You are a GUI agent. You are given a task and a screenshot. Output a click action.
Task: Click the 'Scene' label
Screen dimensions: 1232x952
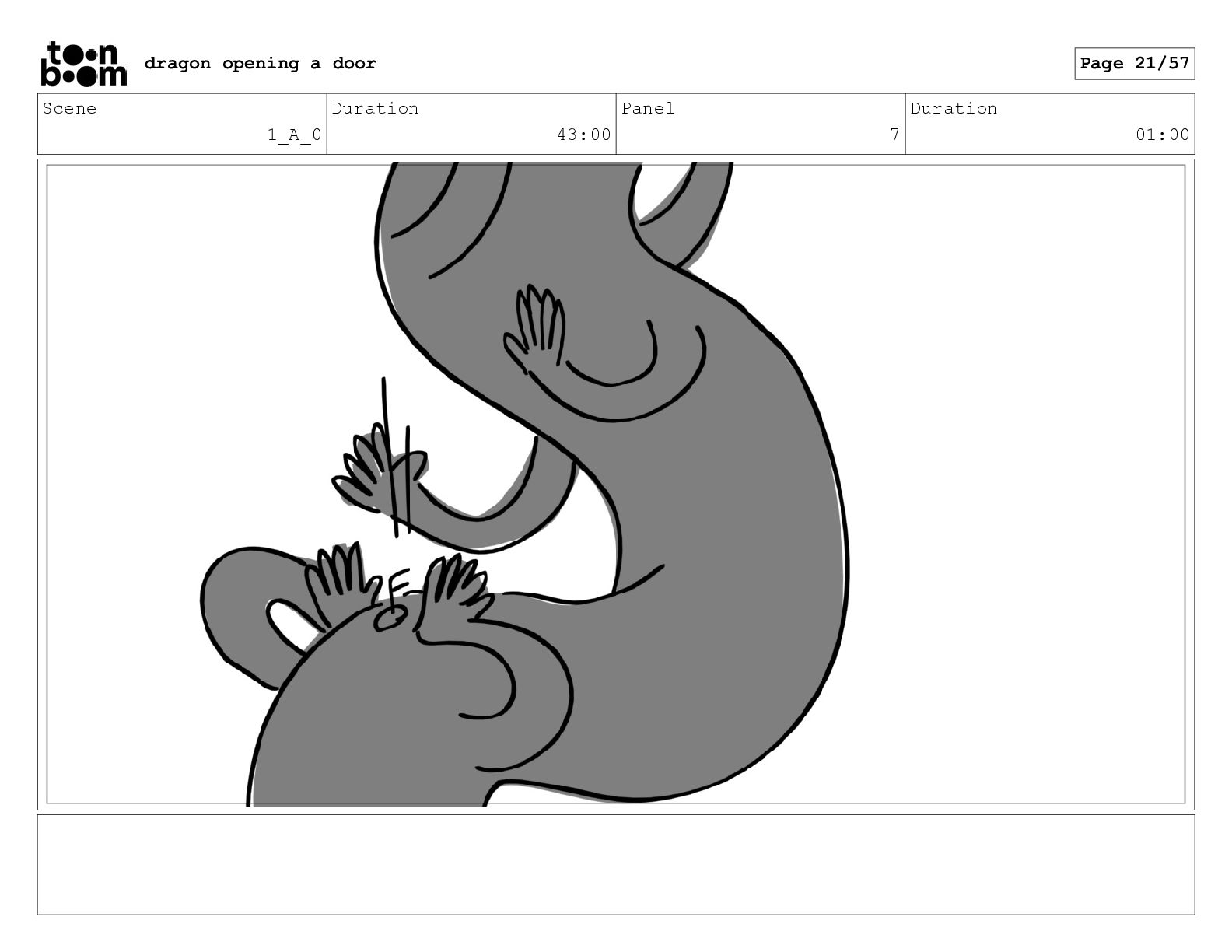point(69,109)
